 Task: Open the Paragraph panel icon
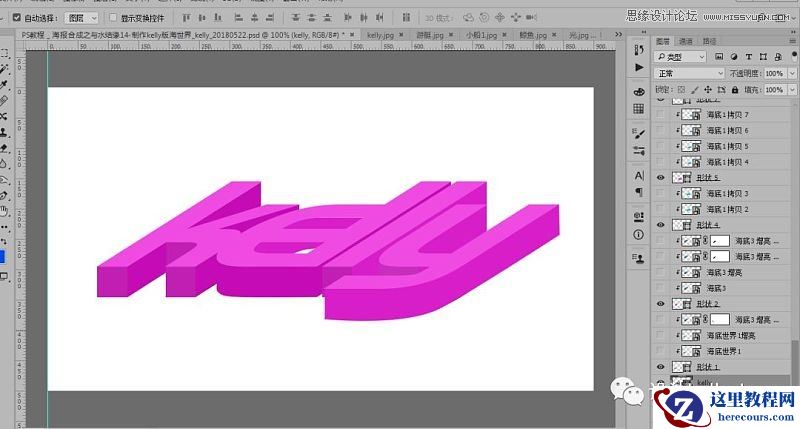click(639, 192)
